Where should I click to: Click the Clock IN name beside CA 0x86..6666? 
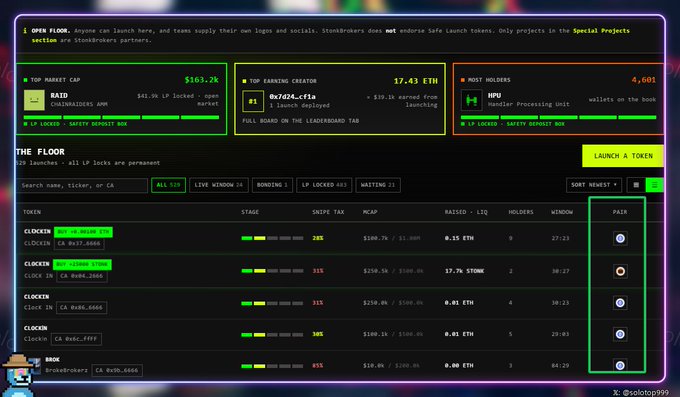(38, 308)
